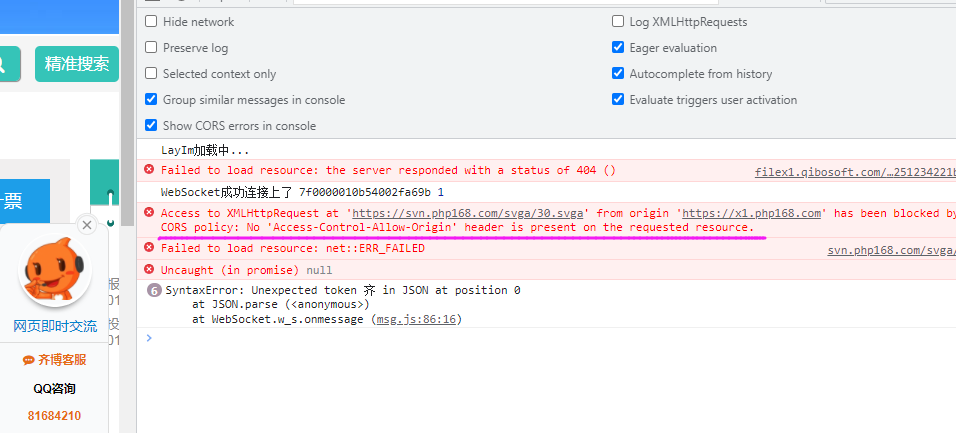Turn on Log XMLHttpRequests checkbox
Image resolution: width=956 pixels, height=433 pixels.
[618, 22]
